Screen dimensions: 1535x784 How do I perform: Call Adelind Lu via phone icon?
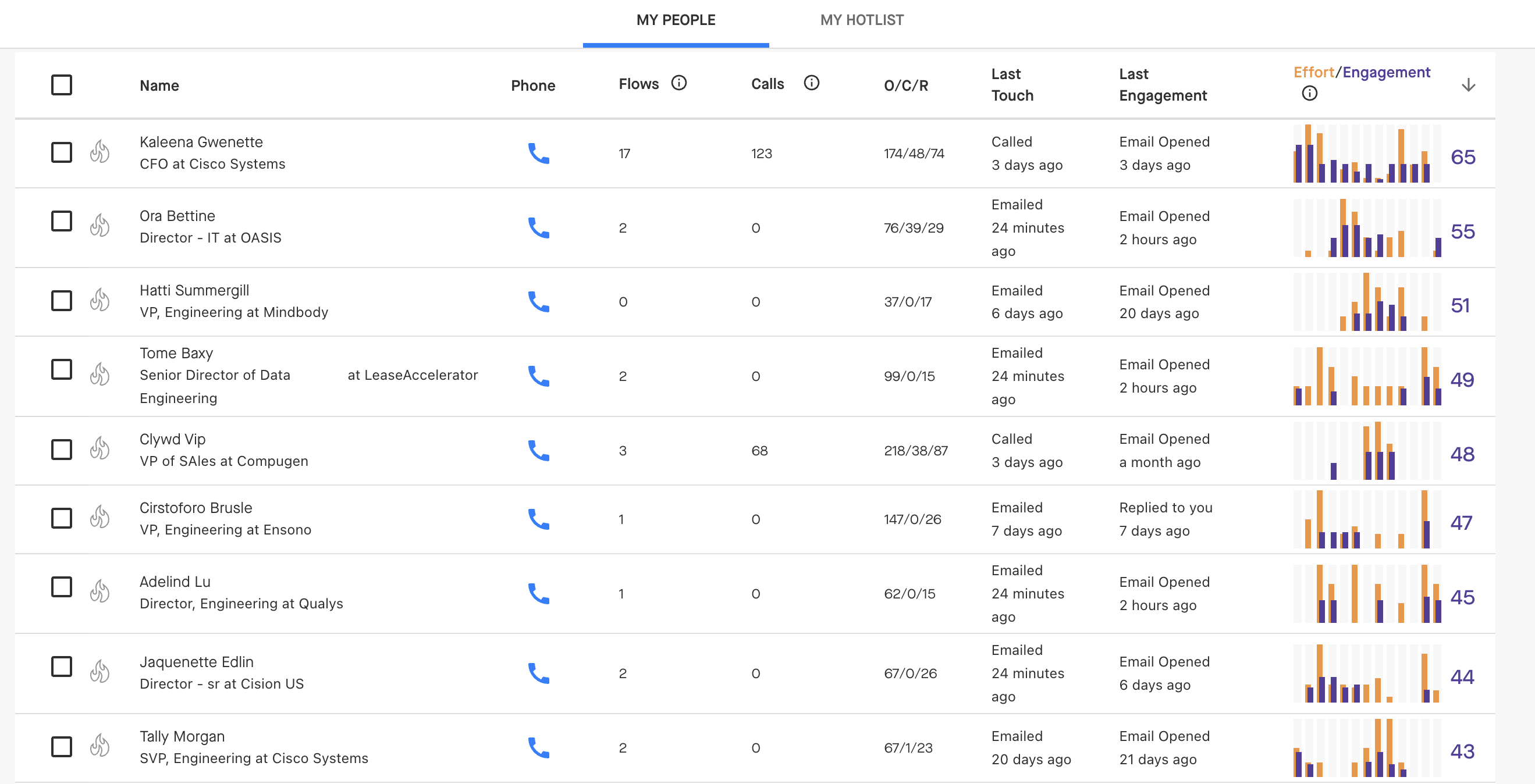point(539,593)
